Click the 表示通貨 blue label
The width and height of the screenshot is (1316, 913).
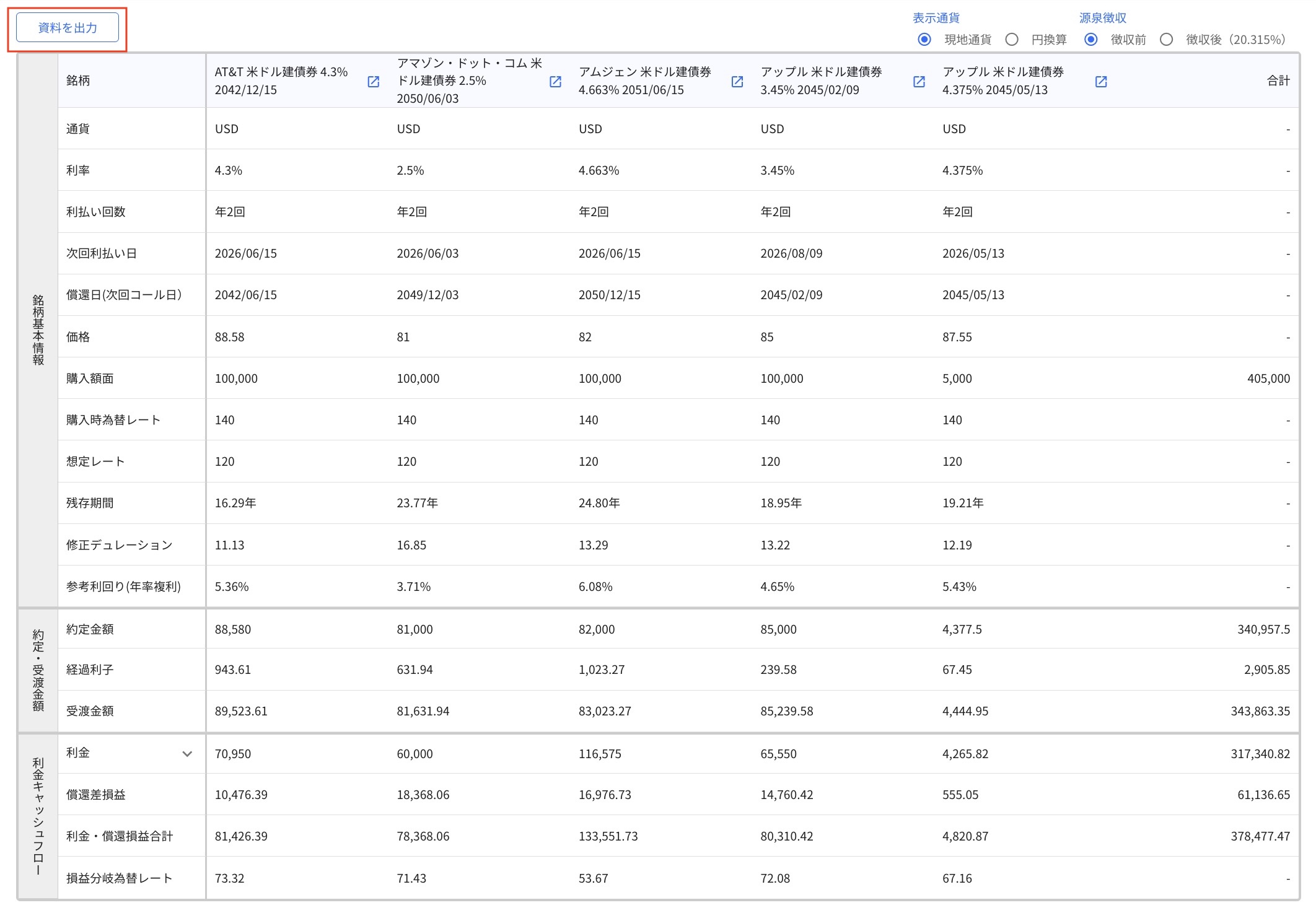pyautogui.click(x=936, y=18)
